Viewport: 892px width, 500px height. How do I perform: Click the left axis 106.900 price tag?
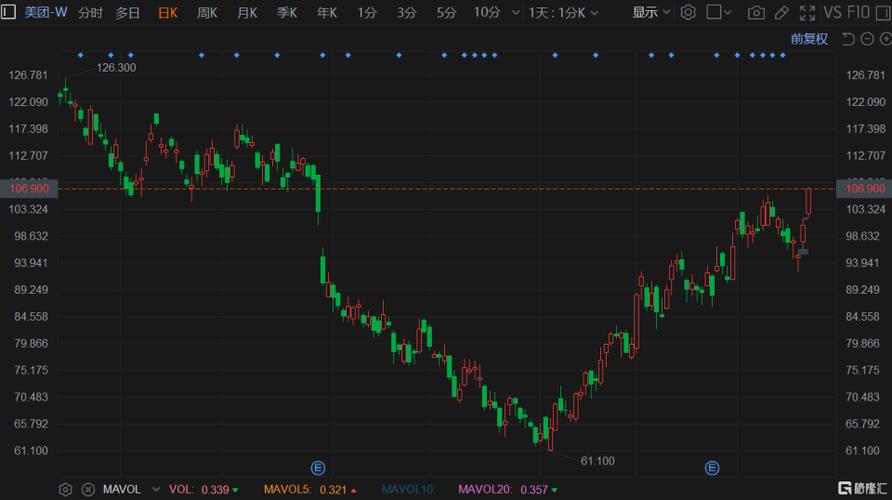(29, 189)
